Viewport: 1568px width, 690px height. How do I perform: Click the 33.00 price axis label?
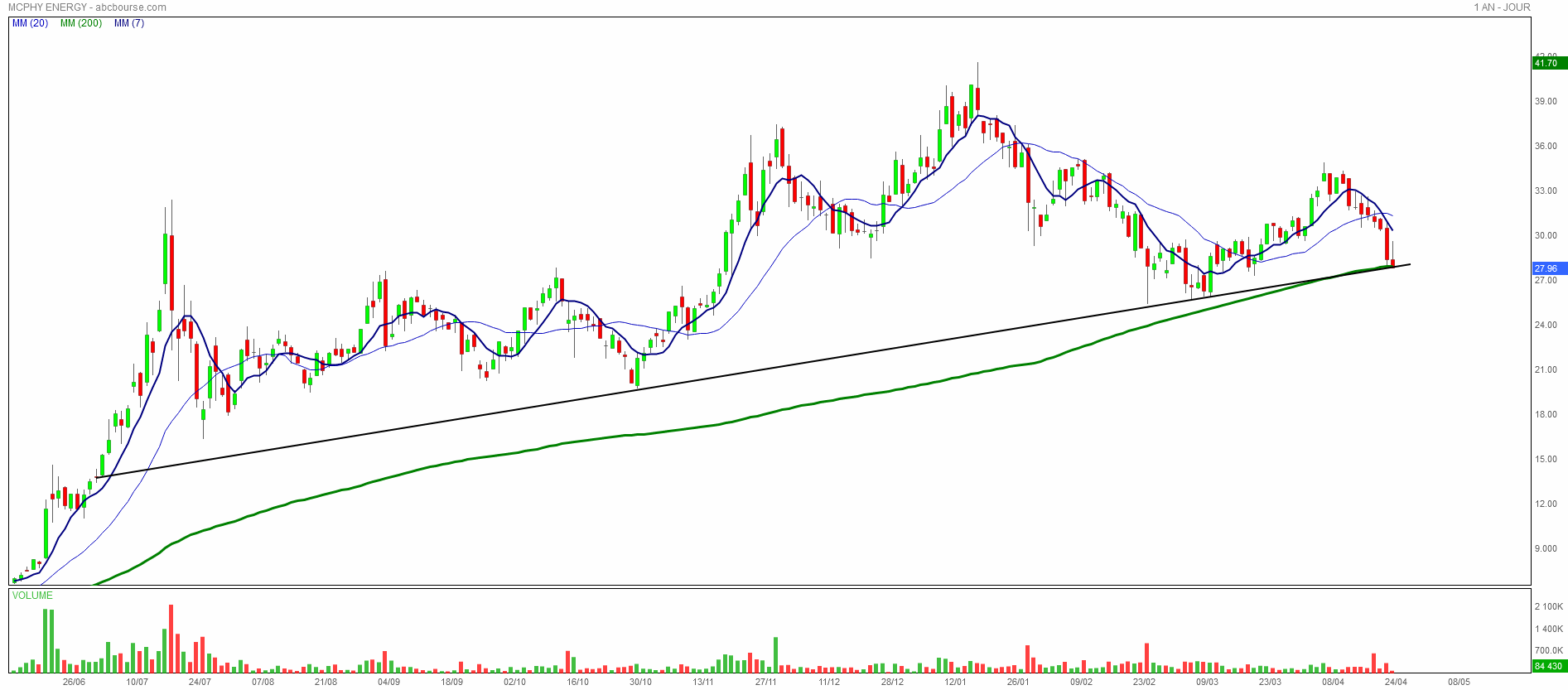click(x=1546, y=191)
